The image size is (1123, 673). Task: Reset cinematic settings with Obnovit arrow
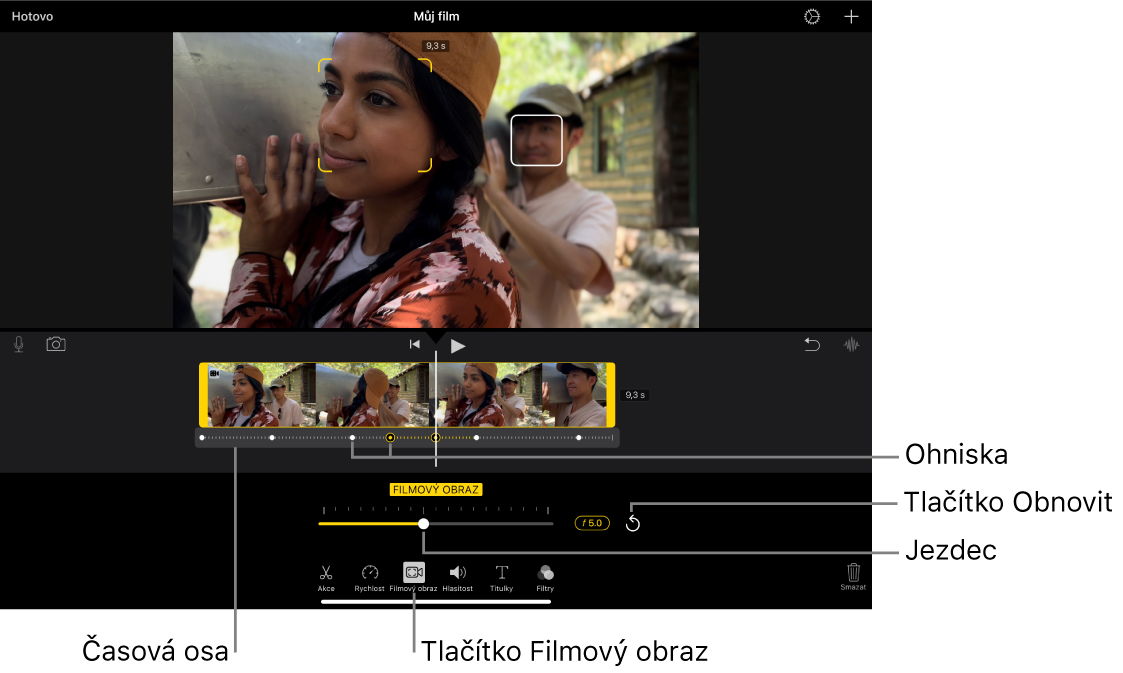(632, 523)
